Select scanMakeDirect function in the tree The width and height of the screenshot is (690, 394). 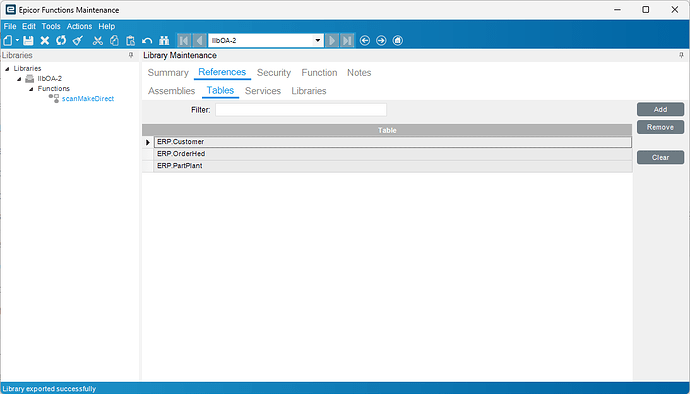tap(88, 99)
